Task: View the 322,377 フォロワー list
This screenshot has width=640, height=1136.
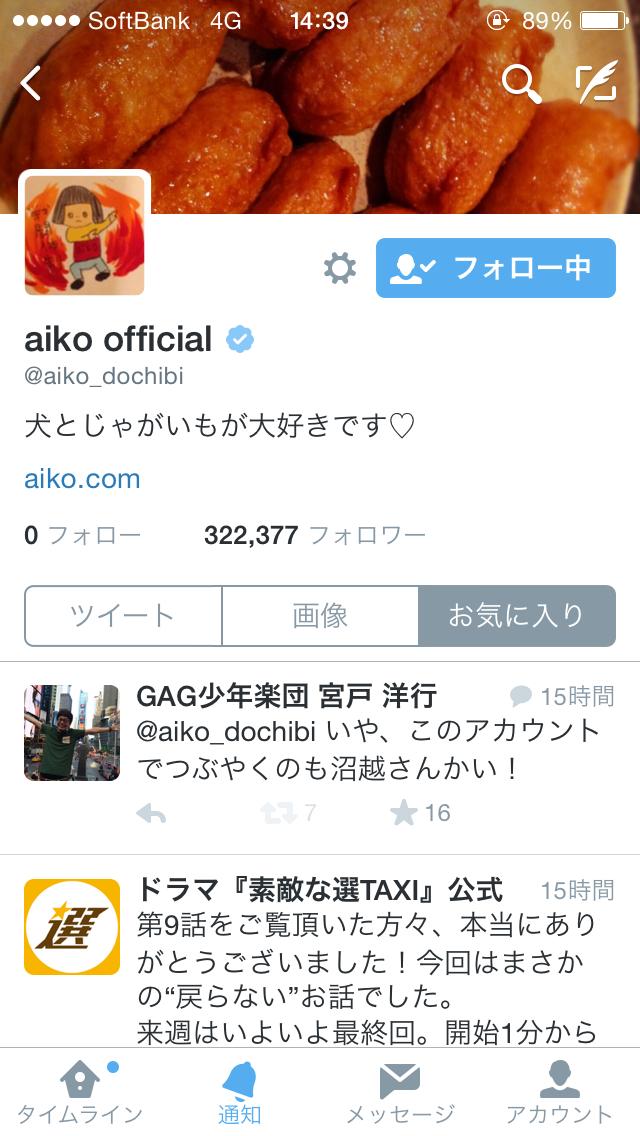Action: tap(315, 535)
